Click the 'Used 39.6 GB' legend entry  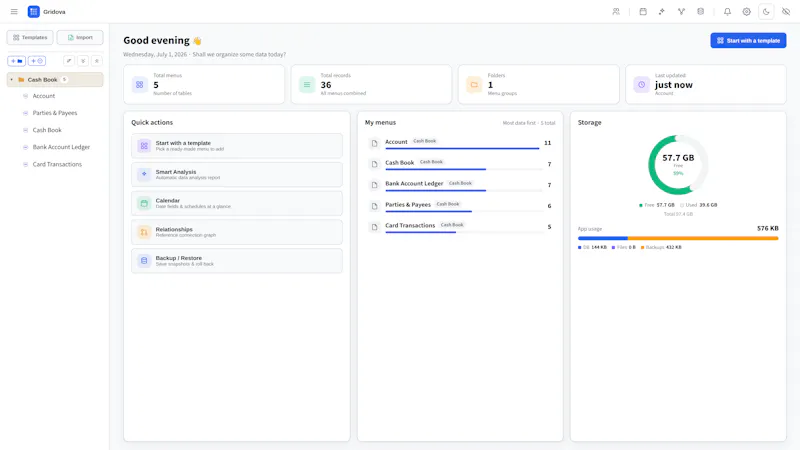(698, 205)
